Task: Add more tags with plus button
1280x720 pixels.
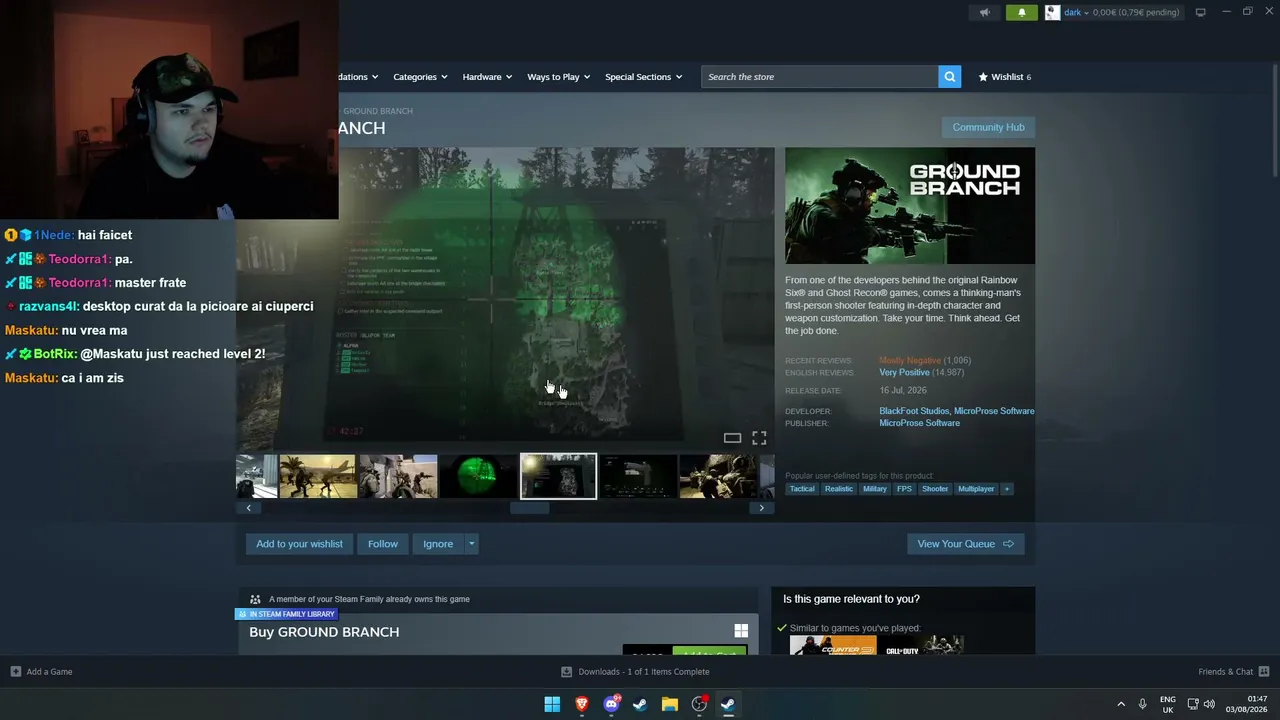Action: pyautogui.click(x=1007, y=489)
